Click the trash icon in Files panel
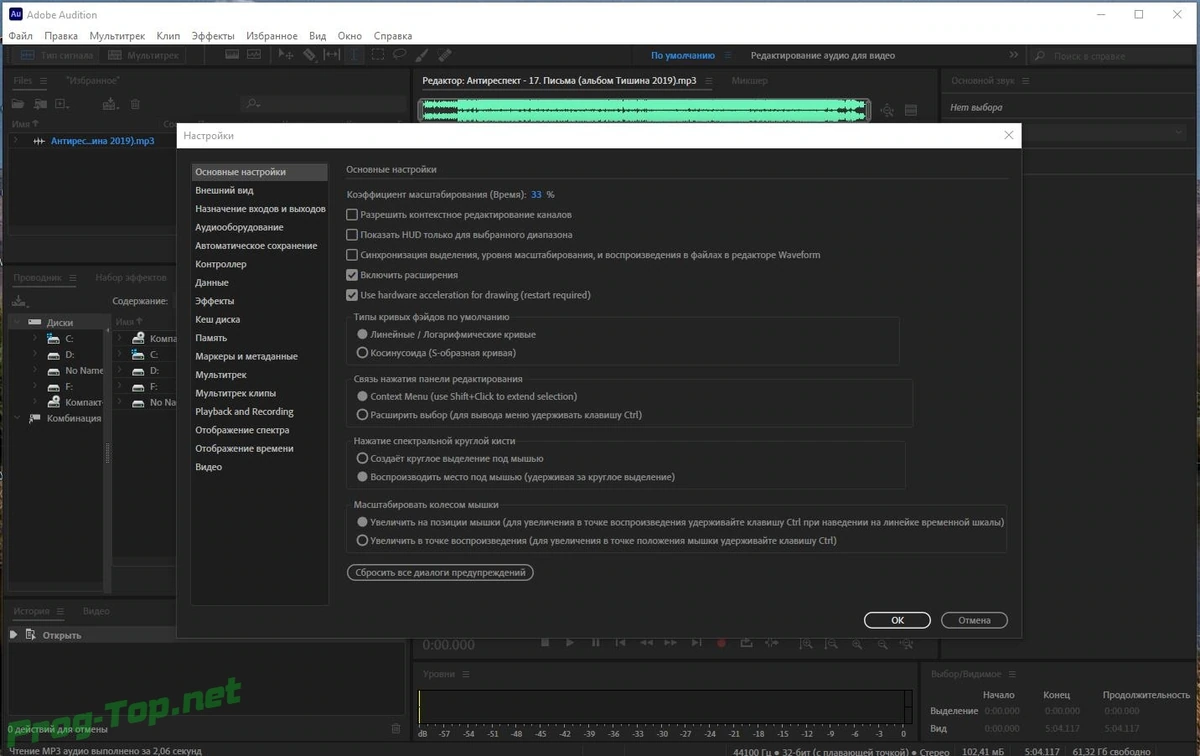 pyautogui.click(x=135, y=104)
